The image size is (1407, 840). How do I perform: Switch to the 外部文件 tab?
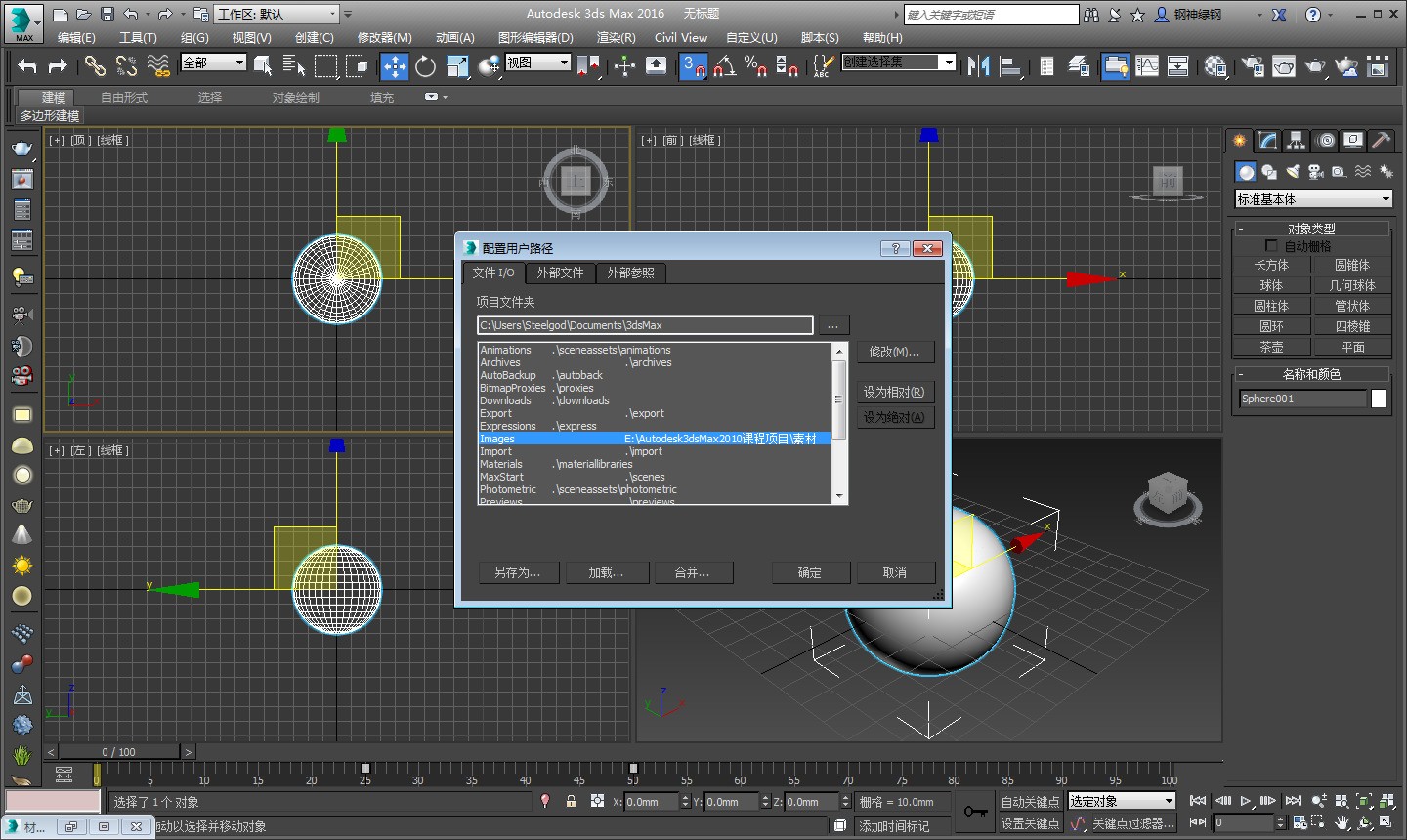click(560, 273)
